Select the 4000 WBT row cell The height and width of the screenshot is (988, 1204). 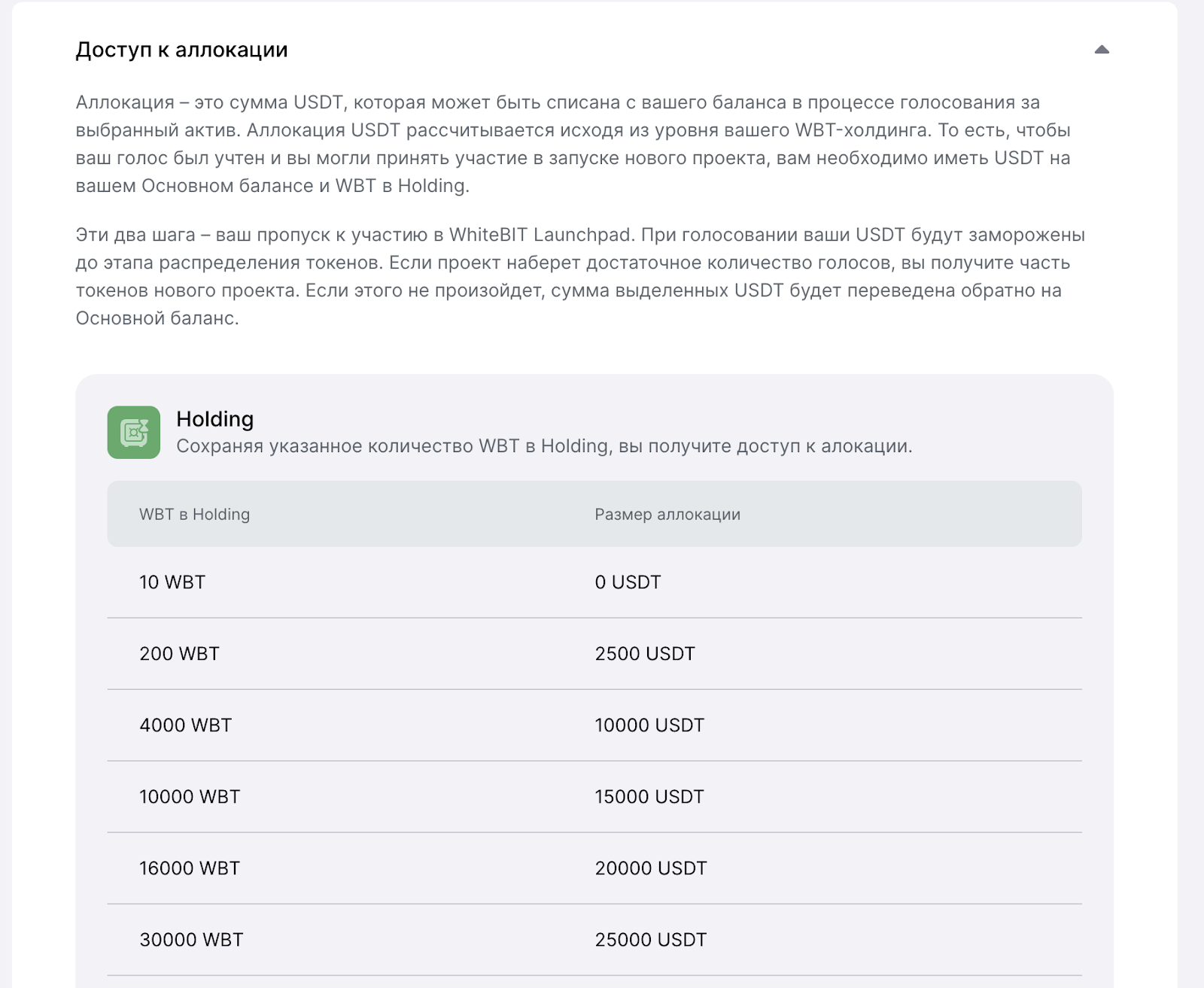tap(186, 725)
